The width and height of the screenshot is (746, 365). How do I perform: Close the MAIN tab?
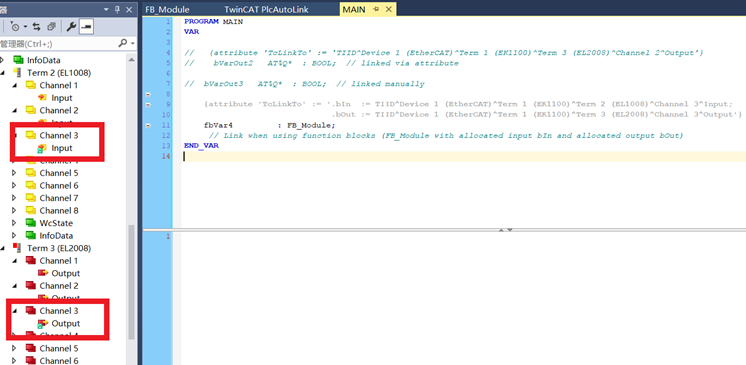(x=389, y=10)
